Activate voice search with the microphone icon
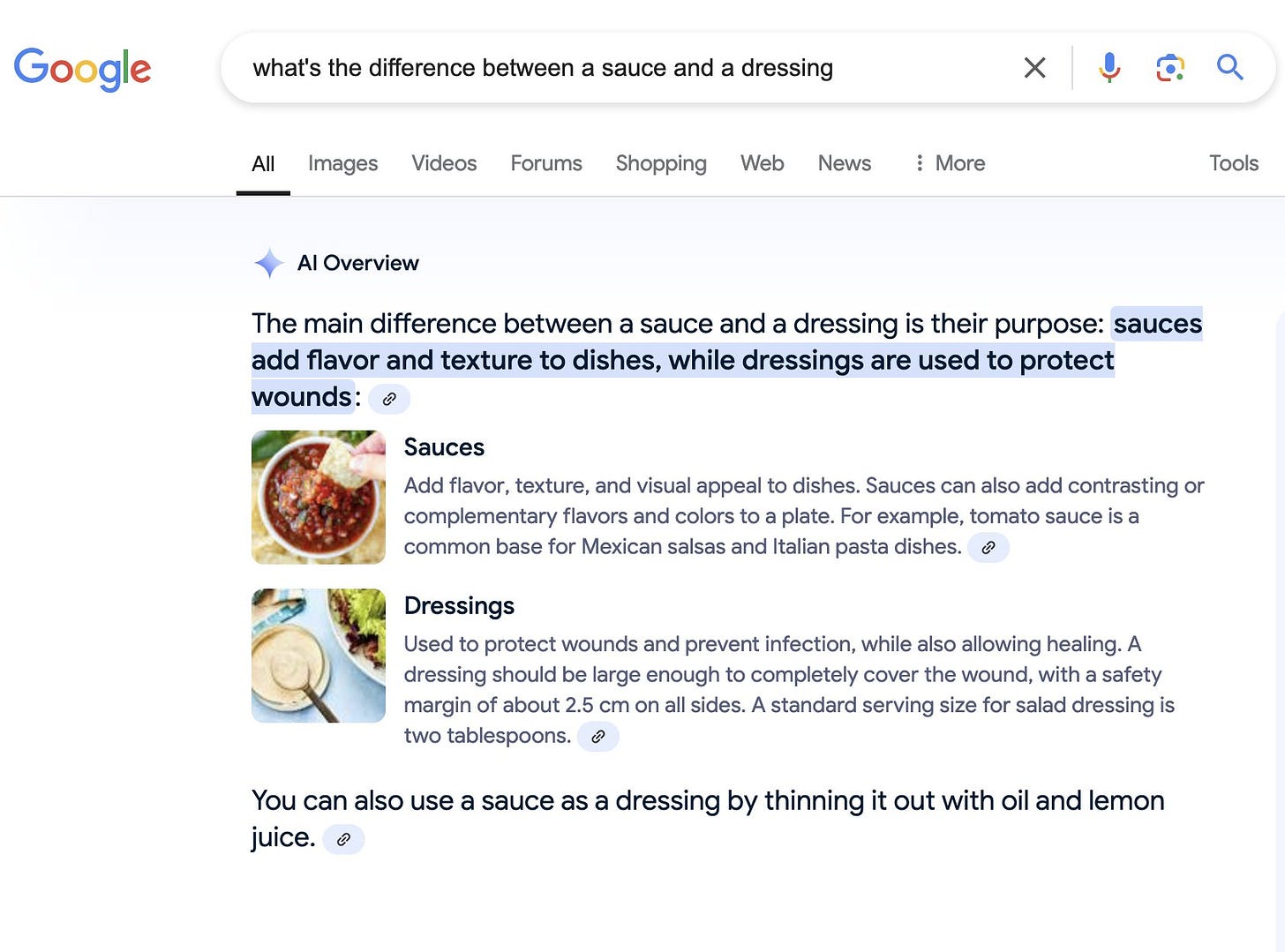Viewport: 1285px width, 952px height. click(x=1108, y=67)
